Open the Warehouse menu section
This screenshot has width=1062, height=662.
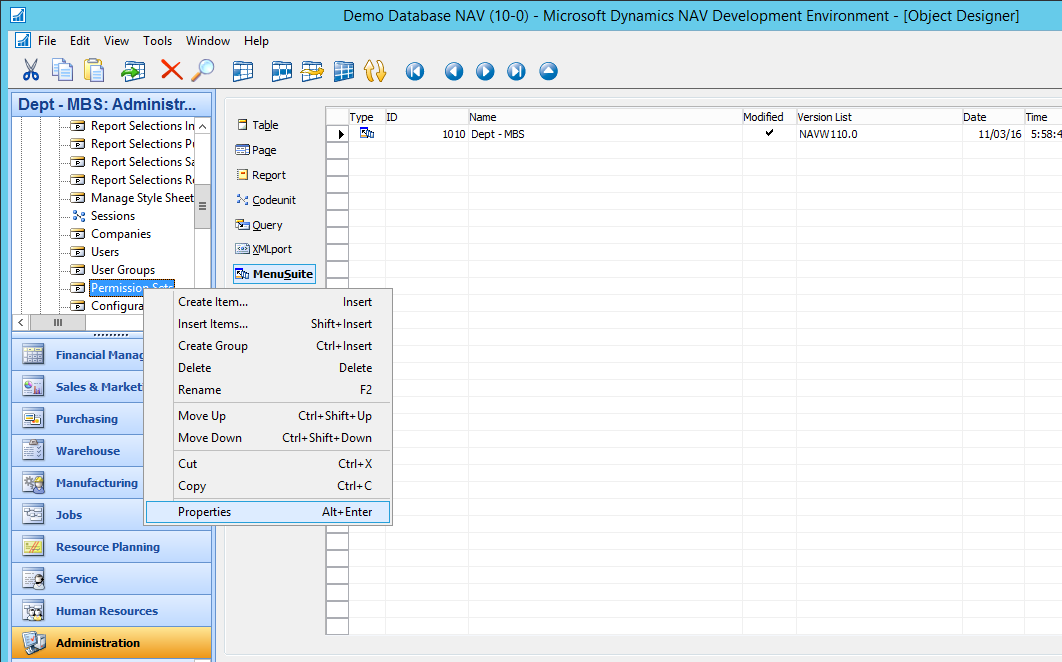[x=87, y=451]
